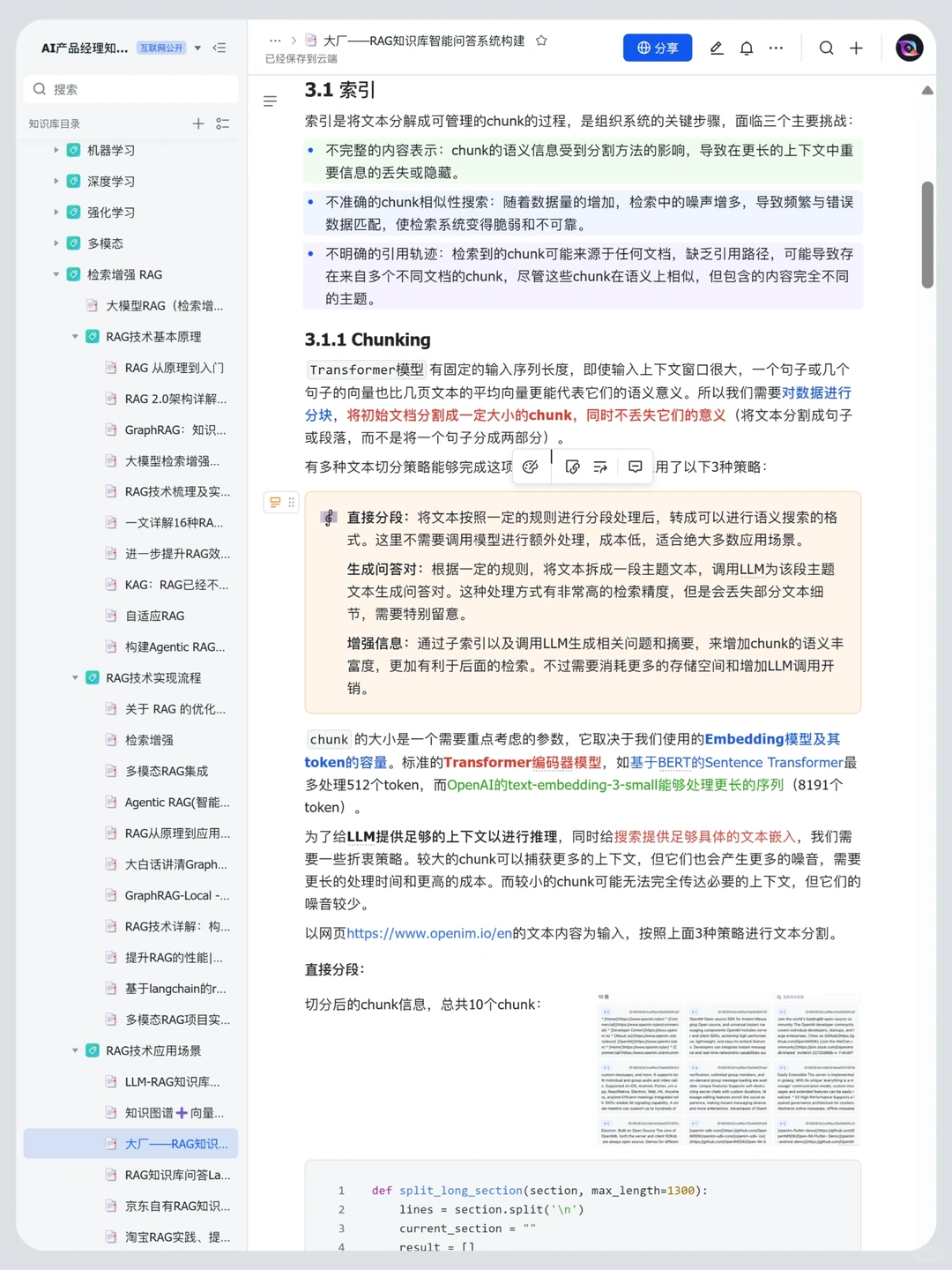The height and width of the screenshot is (1270, 952).
Task: Click the 已经保存到云端 status text
Action: tap(301, 59)
